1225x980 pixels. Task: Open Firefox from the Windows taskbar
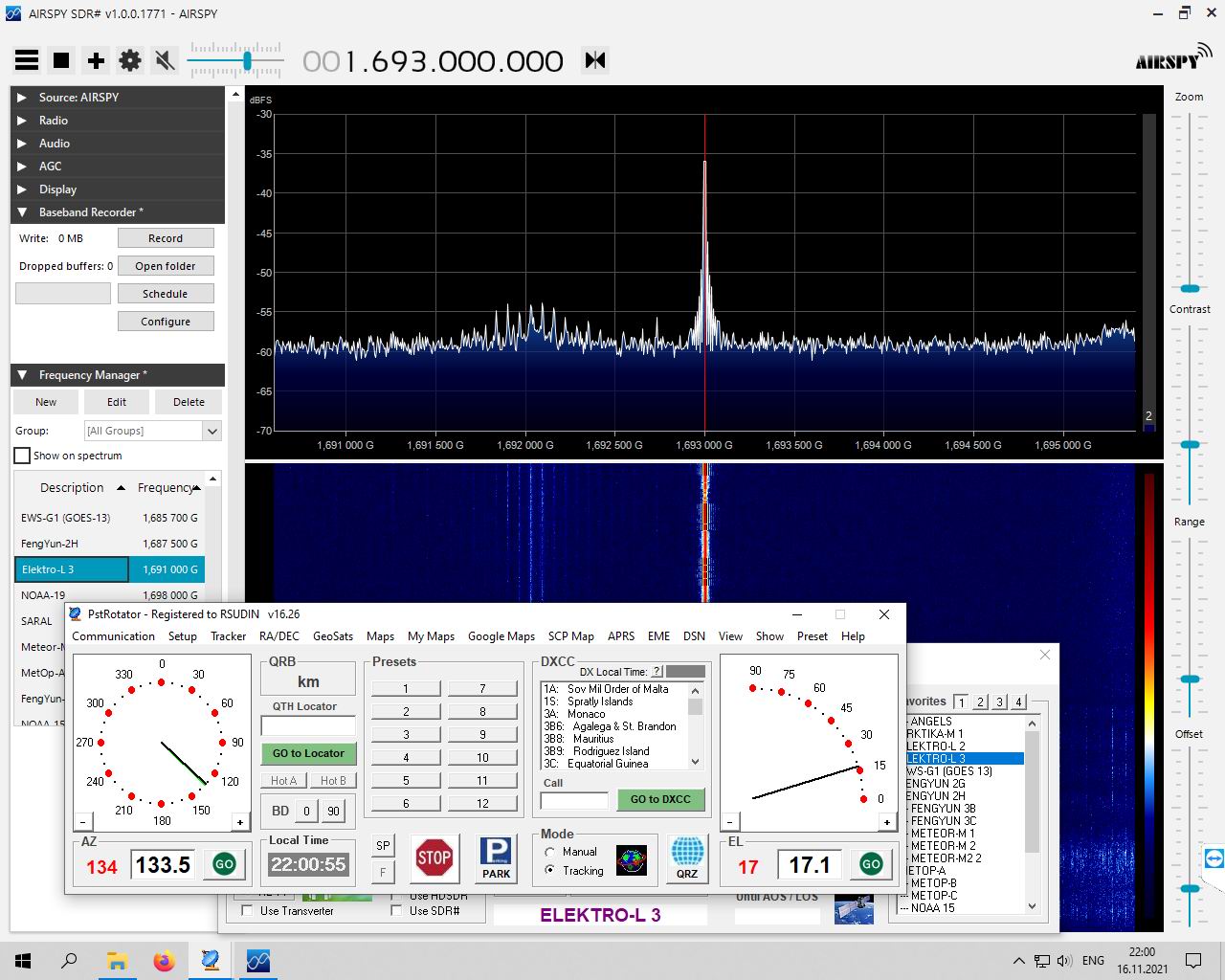[x=164, y=960]
